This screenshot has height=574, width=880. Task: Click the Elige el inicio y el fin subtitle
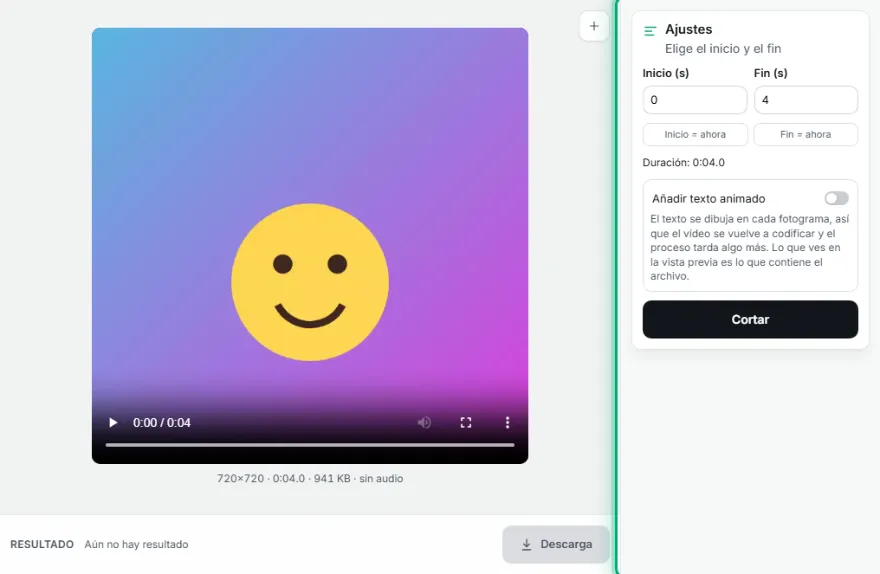tap(723, 49)
